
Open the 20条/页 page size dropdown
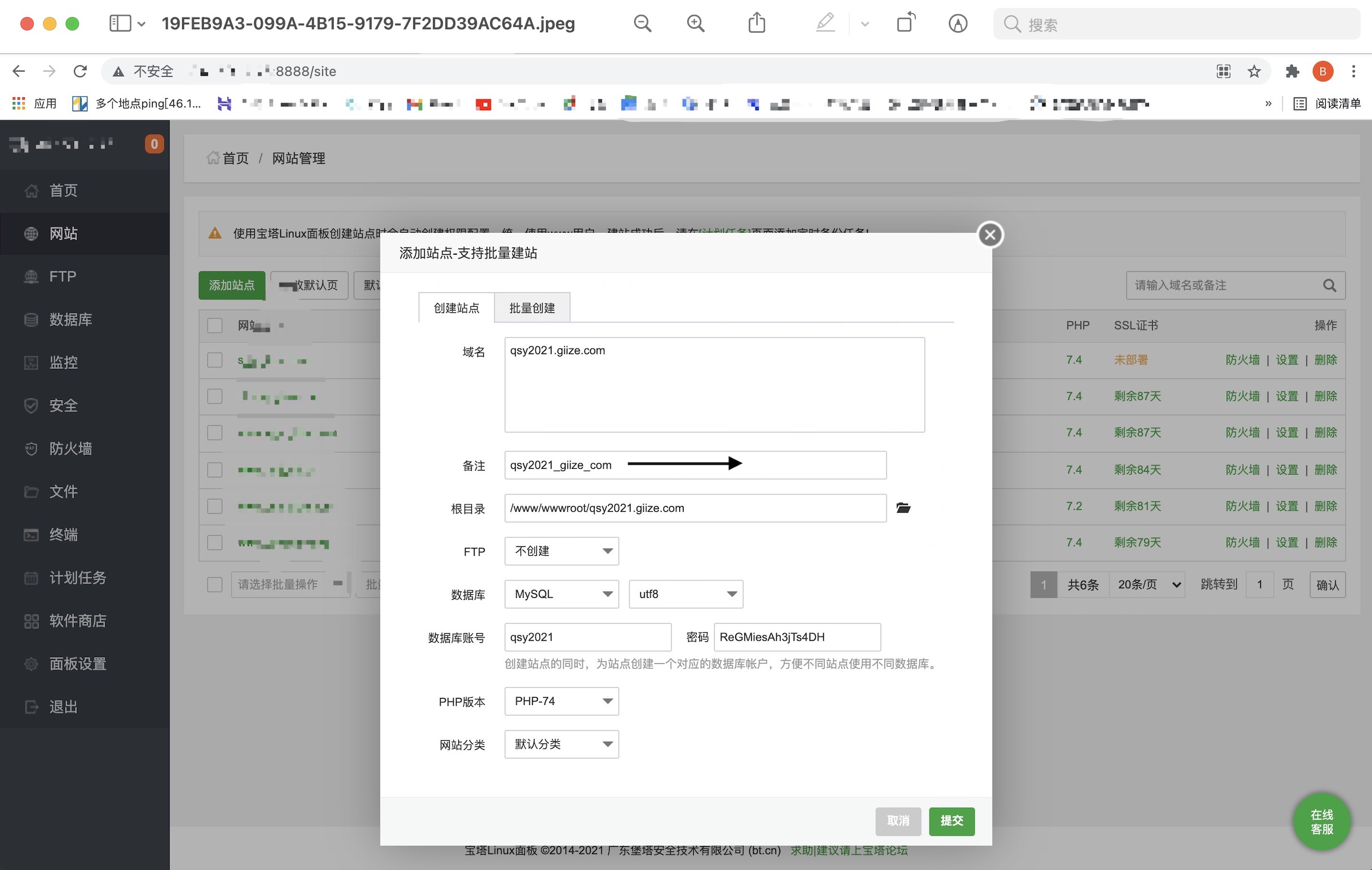click(x=1148, y=585)
